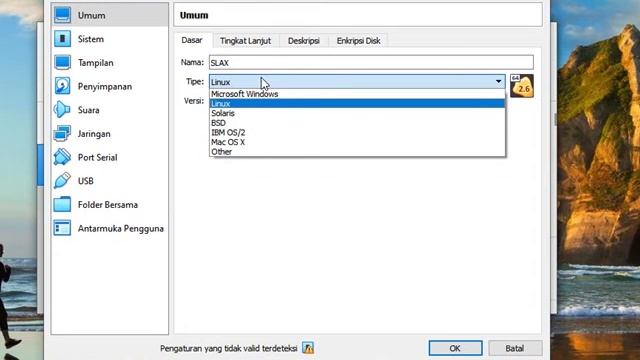
Task: Select the Folder Bersama category label
Action: [108, 205]
